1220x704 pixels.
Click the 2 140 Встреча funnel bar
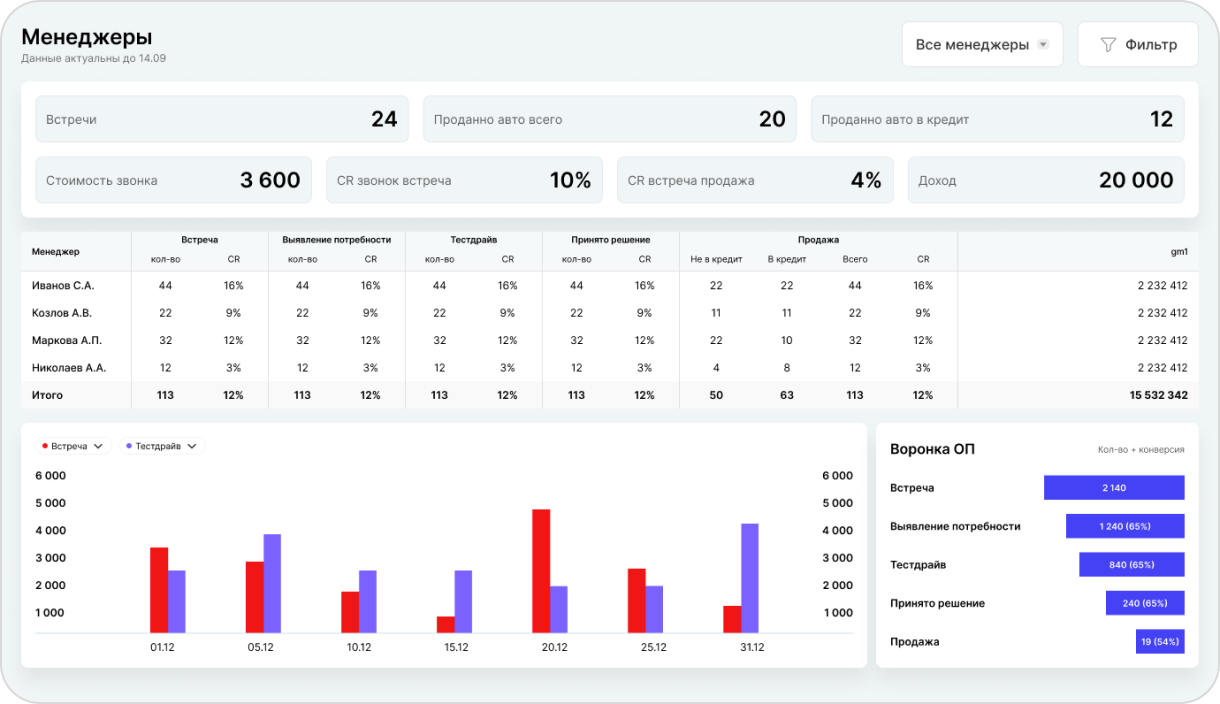tap(1114, 488)
